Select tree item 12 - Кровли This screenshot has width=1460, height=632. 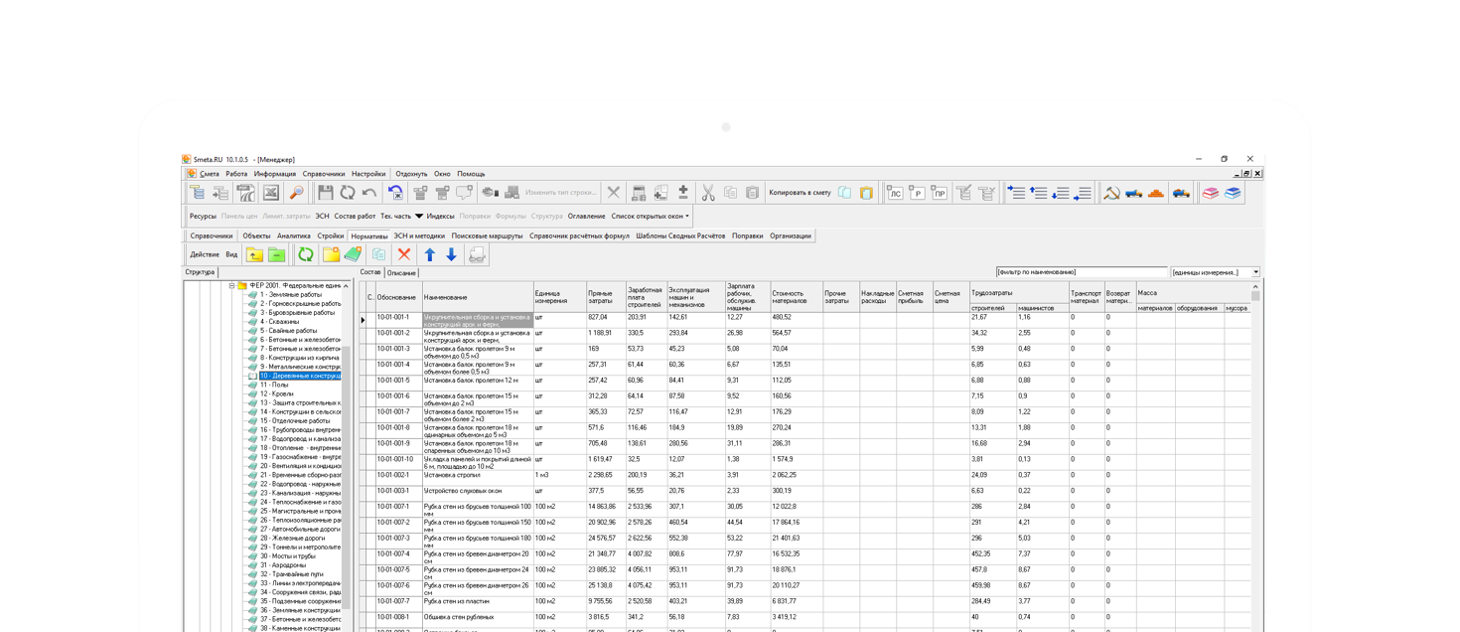click(277, 394)
